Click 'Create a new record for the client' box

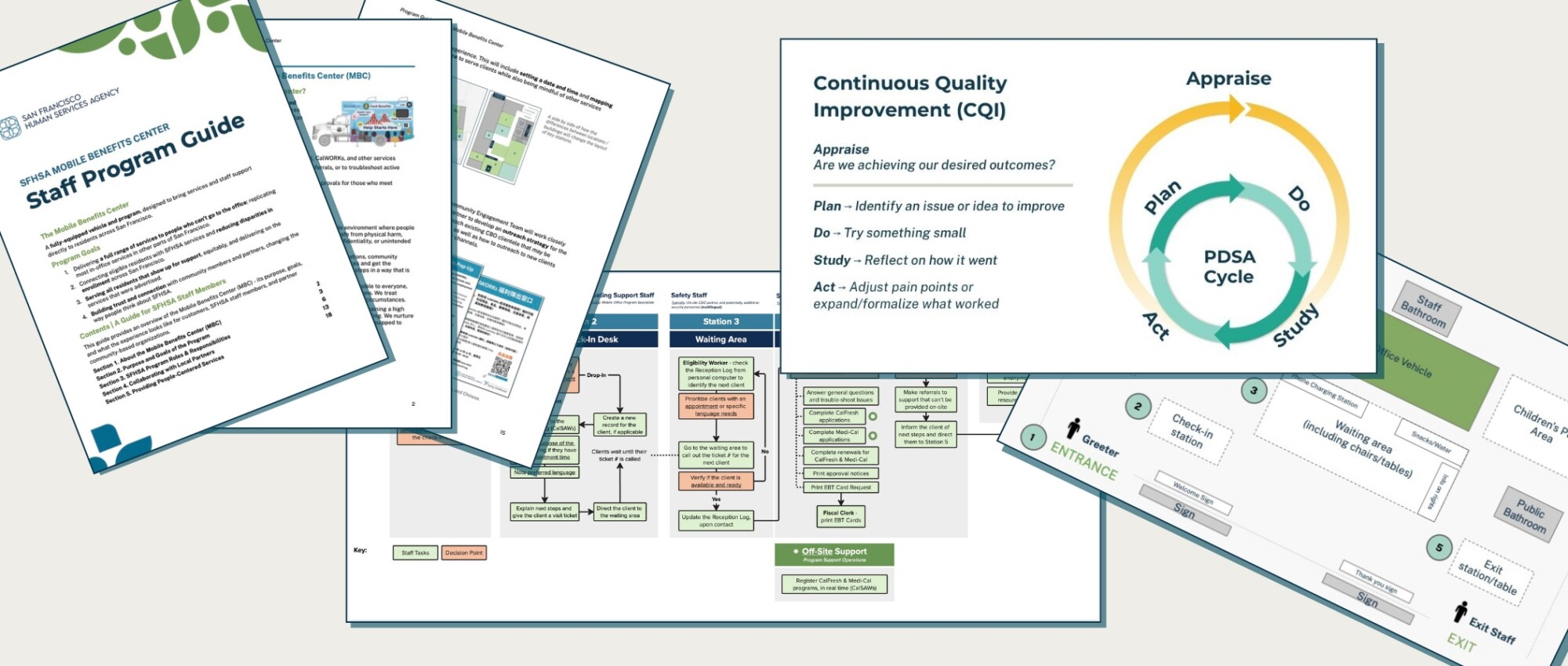pos(620,425)
